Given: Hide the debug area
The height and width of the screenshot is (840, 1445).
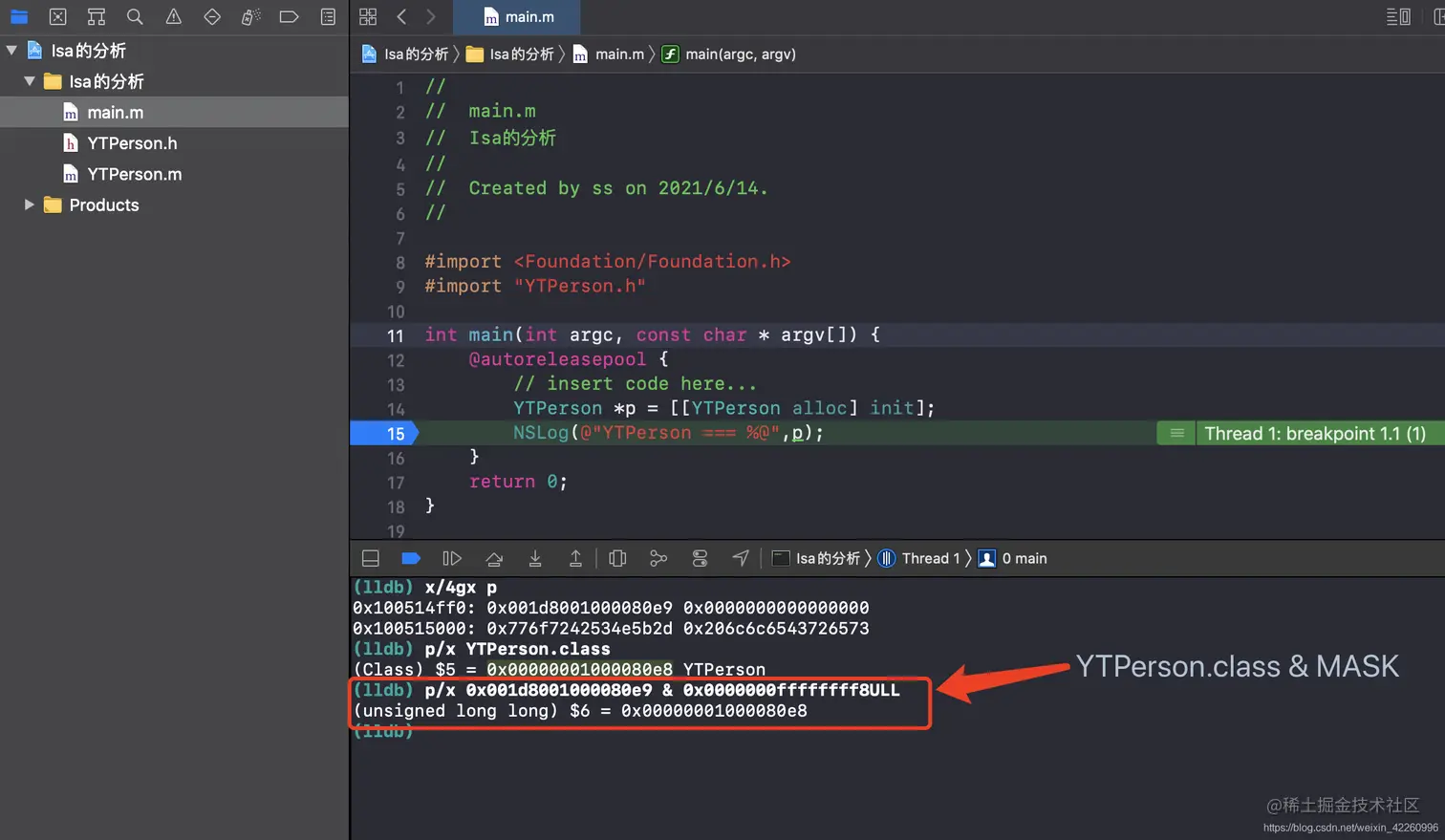Looking at the screenshot, I should point(371,558).
